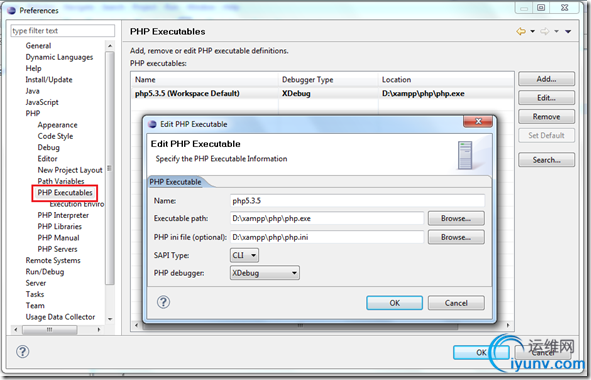Select General in the preferences tree
Screen dimensions: 591x380
[38, 46]
